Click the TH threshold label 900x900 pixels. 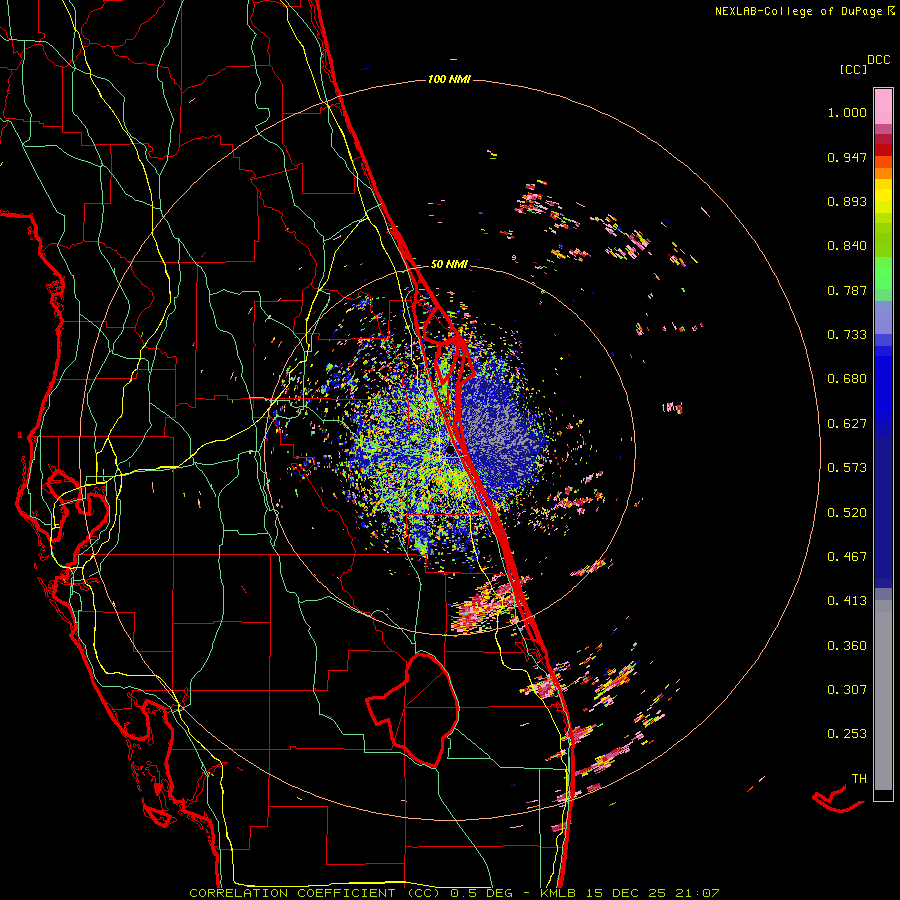tap(859, 779)
